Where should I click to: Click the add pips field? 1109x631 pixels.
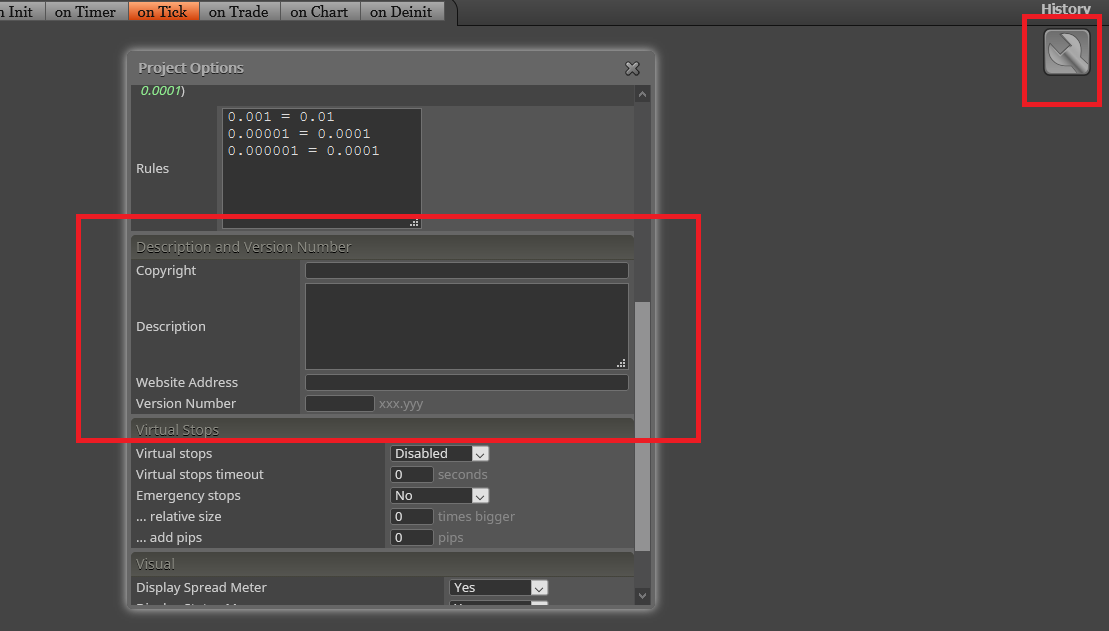(412, 537)
